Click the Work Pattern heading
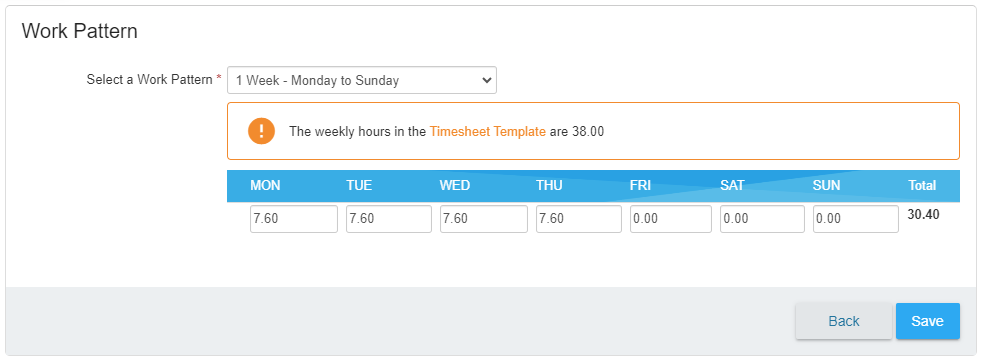The height and width of the screenshot is (361, 982). pos(80,31)
